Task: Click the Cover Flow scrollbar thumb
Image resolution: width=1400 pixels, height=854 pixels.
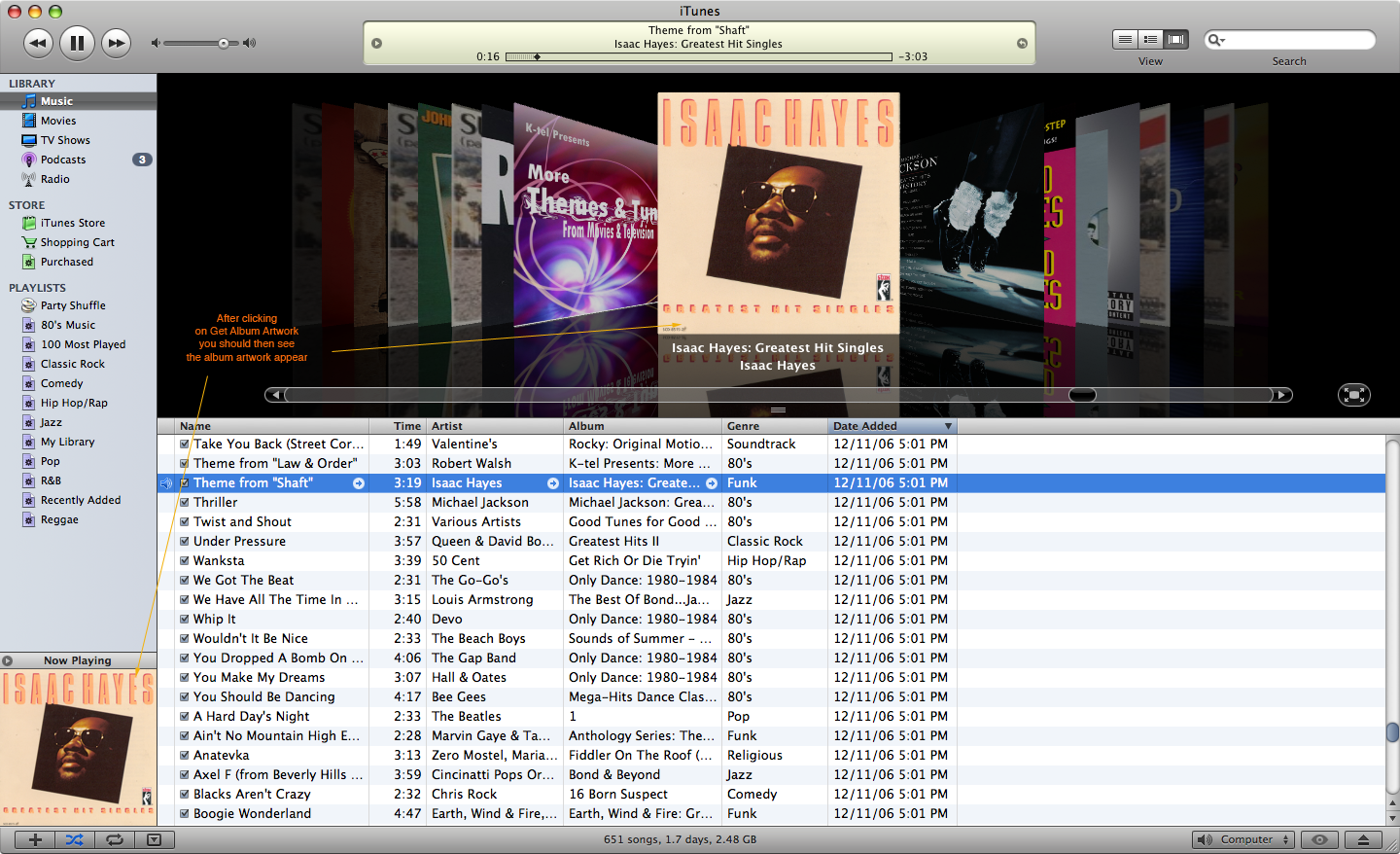Action: [1082, 395]
